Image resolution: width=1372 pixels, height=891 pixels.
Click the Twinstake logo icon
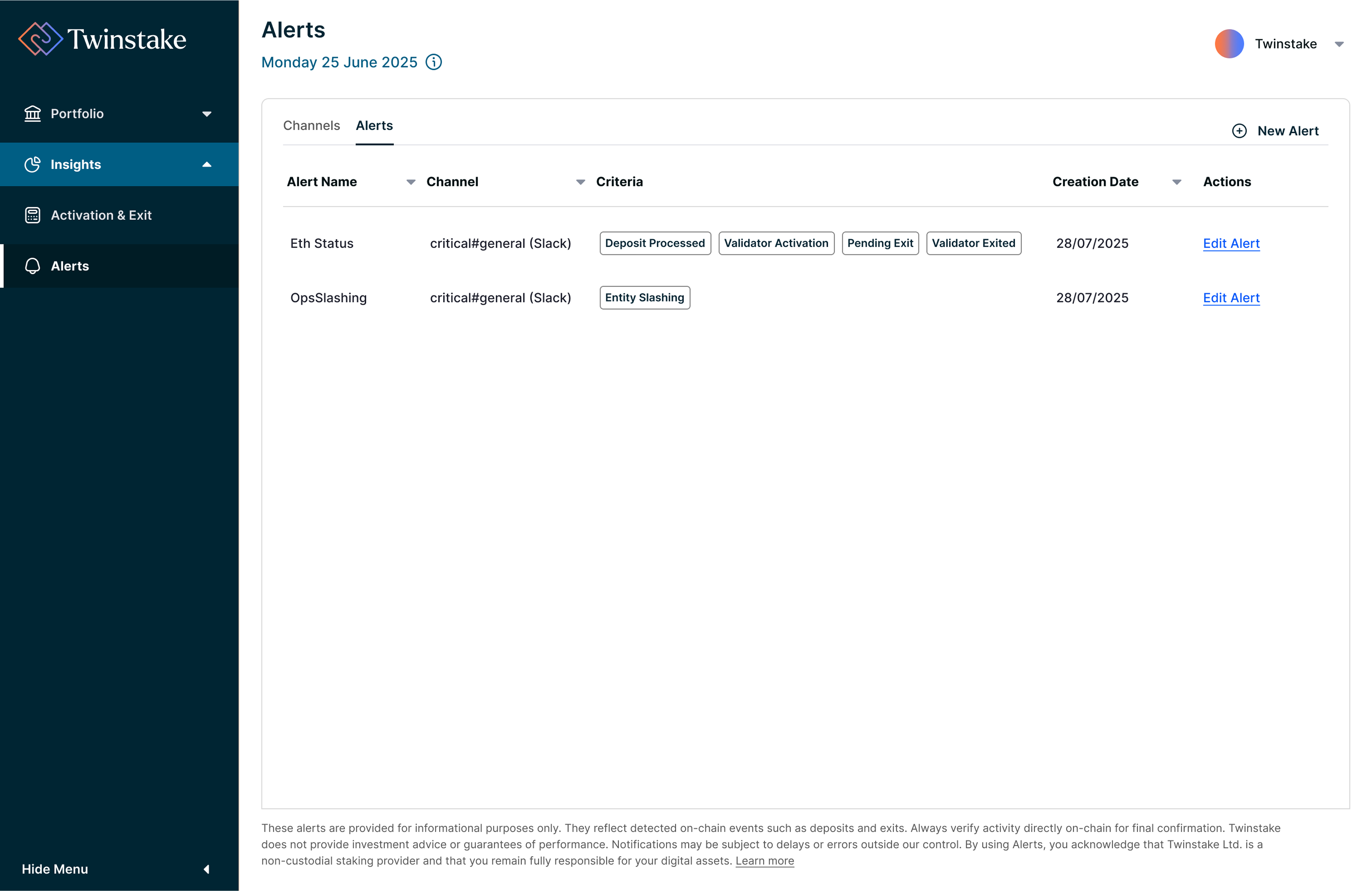(40, 39)
